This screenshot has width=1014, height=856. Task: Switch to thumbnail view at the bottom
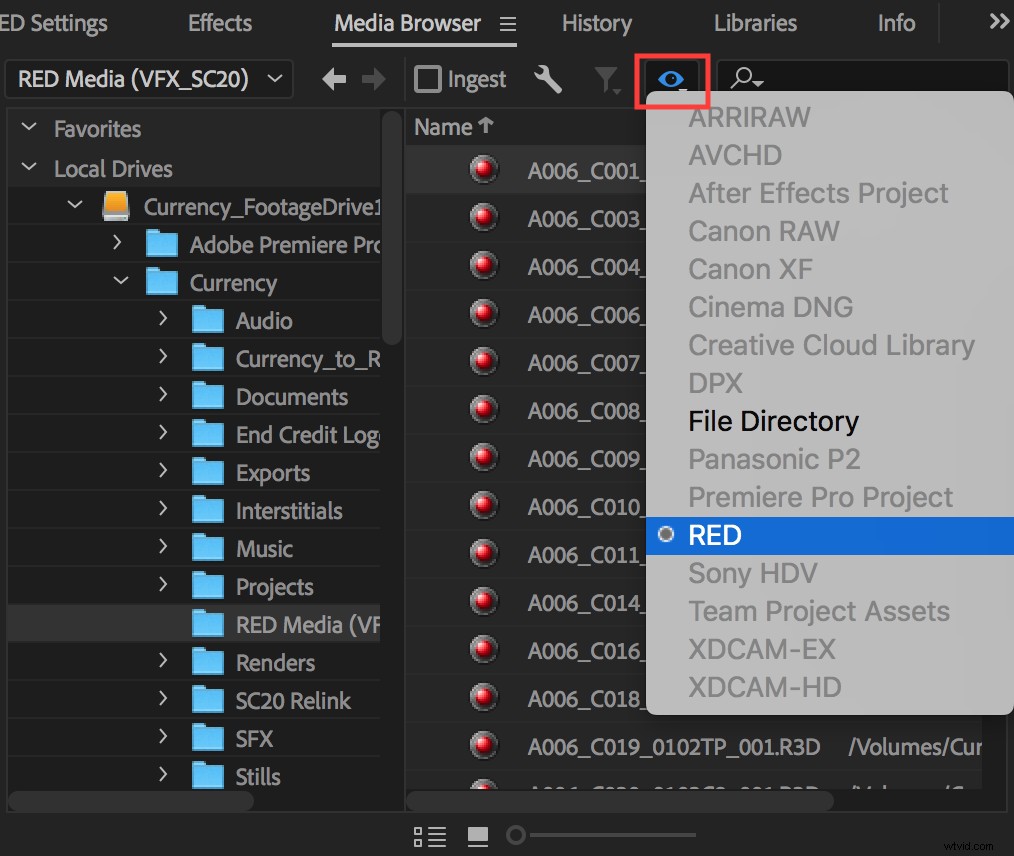pyautogui.click(x=477, y=836)
